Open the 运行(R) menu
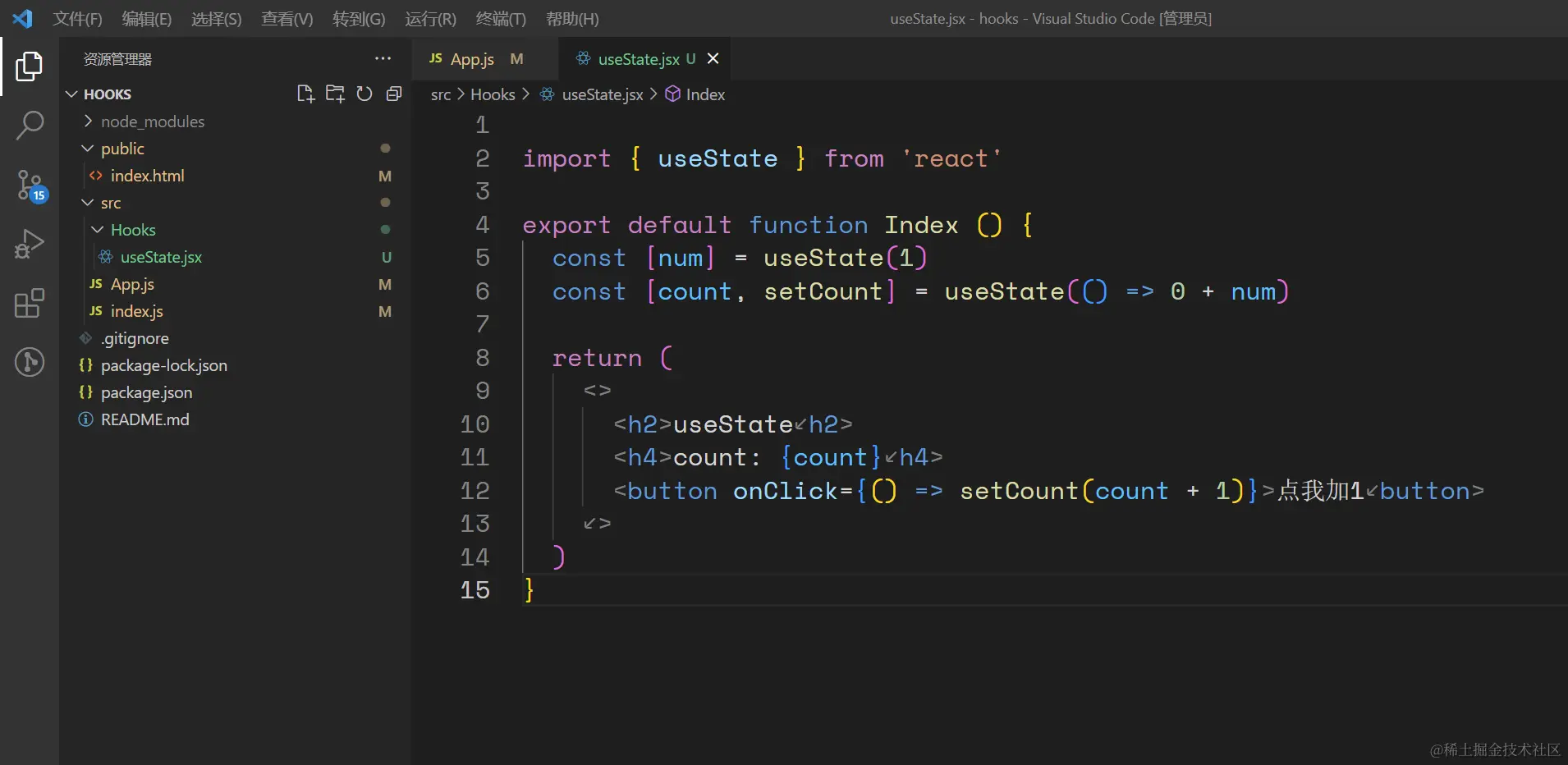This screenshot has width=1568, height=765. click(430, 19)
